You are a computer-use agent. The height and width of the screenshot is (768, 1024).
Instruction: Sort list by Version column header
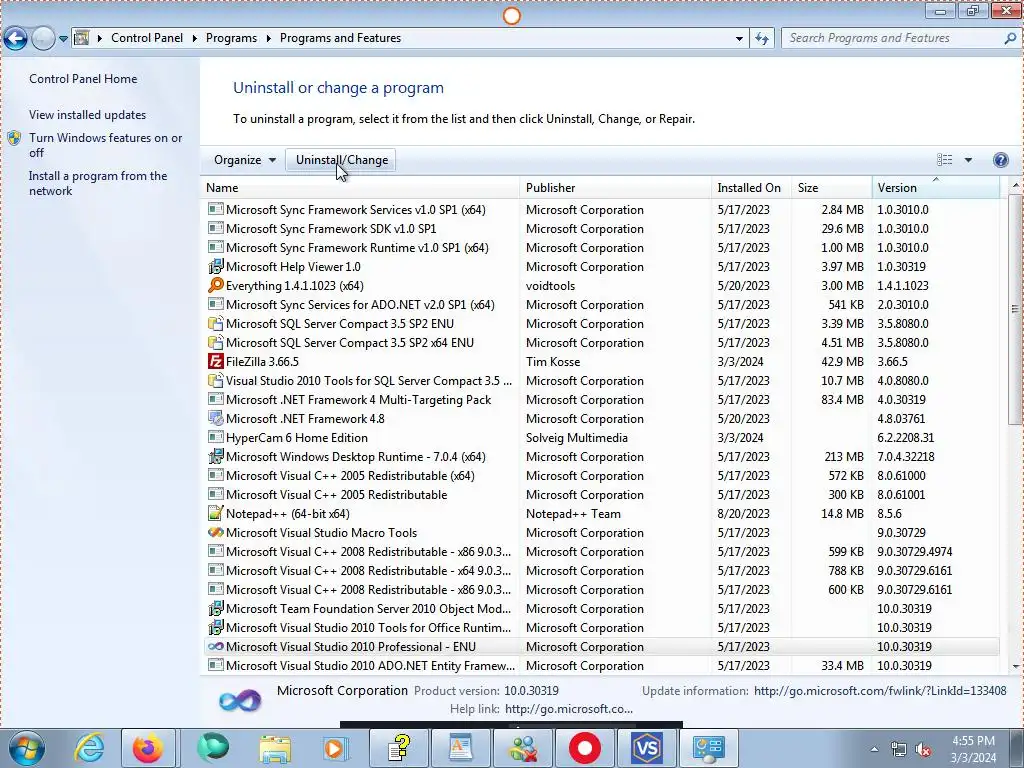click(x=935, y=187)
